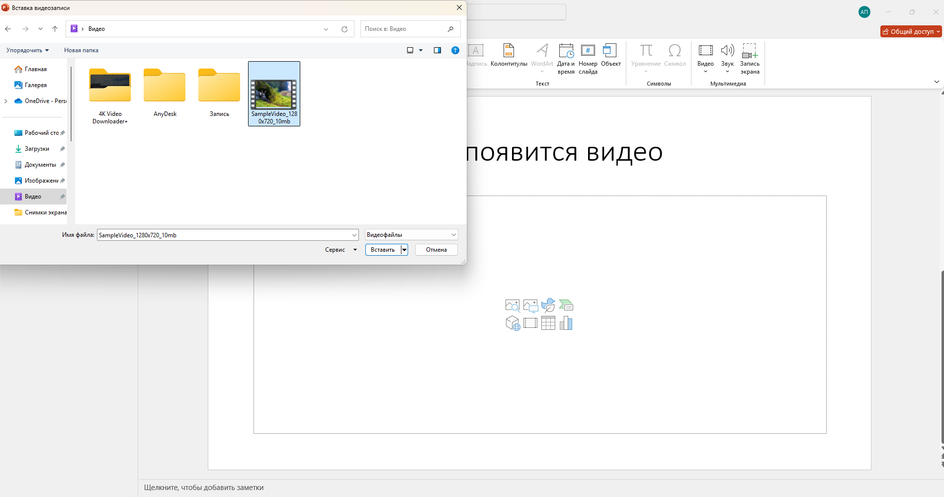Screen dimensions: 944x497
Task: Expand address bar previous locations dropdown
Action: pyautogui.click(x=326, y=29)
